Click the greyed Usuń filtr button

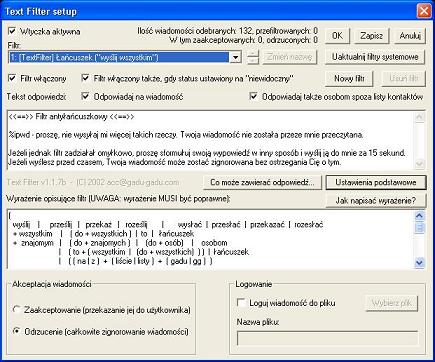coord(403,79)
